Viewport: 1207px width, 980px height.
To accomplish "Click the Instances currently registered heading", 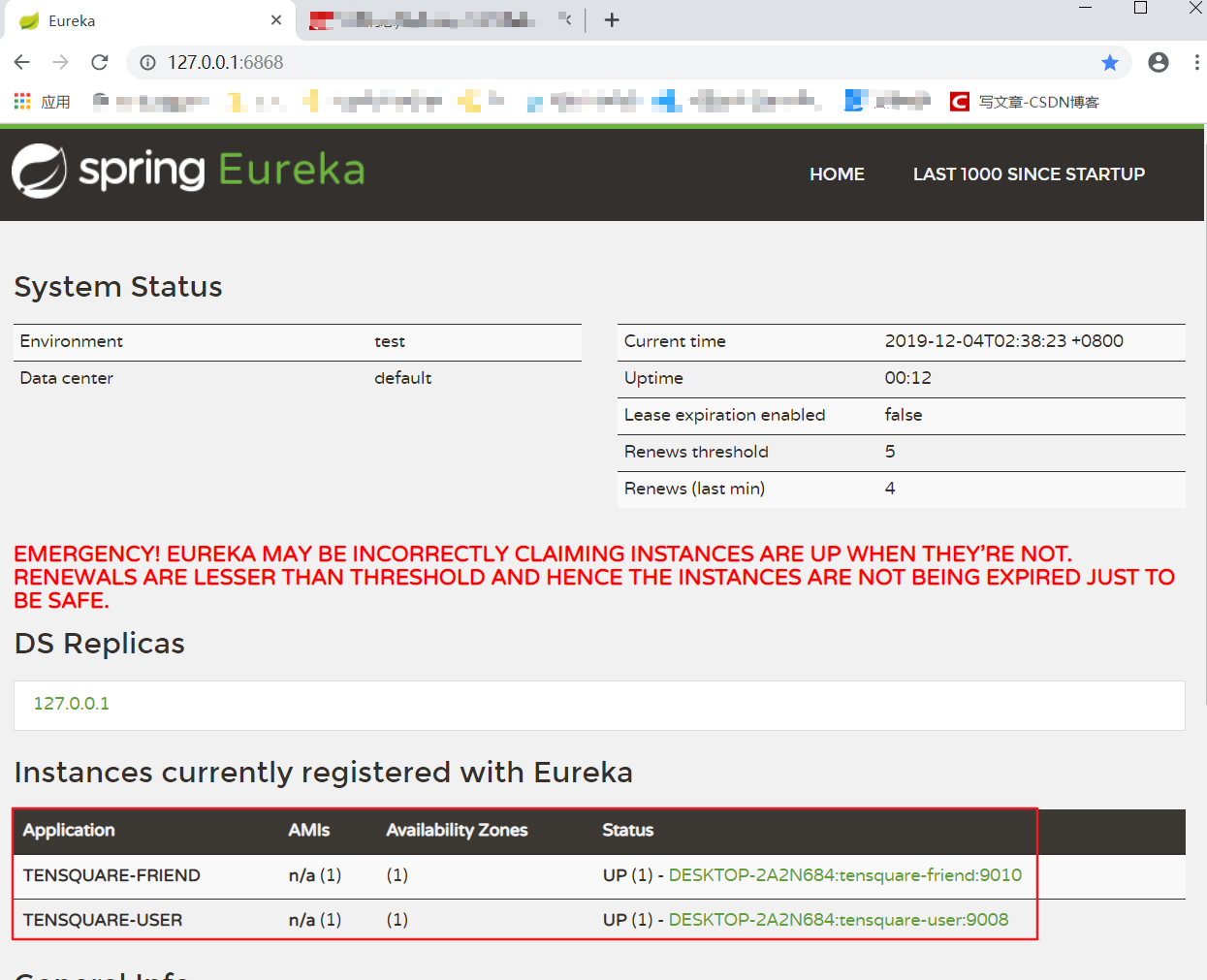I will 323,773.
